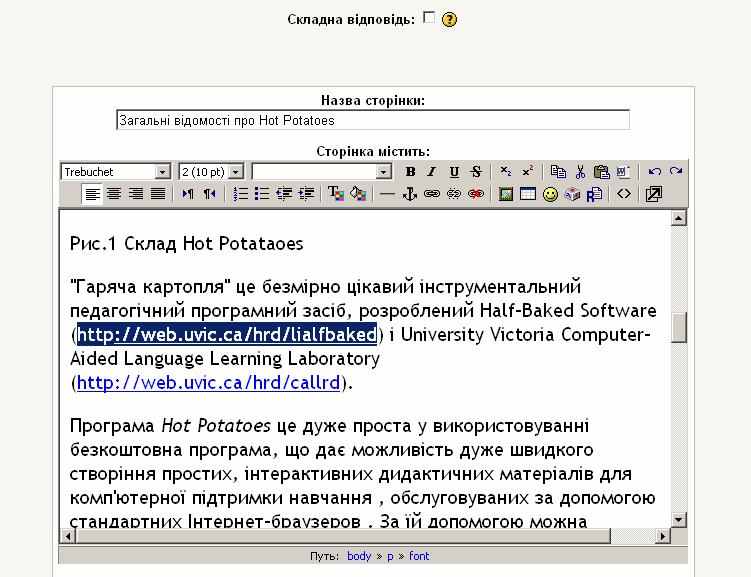Screen dimensions: 751x577
Task: Prevent auto-linking with the red link icon
Action: 476,194
